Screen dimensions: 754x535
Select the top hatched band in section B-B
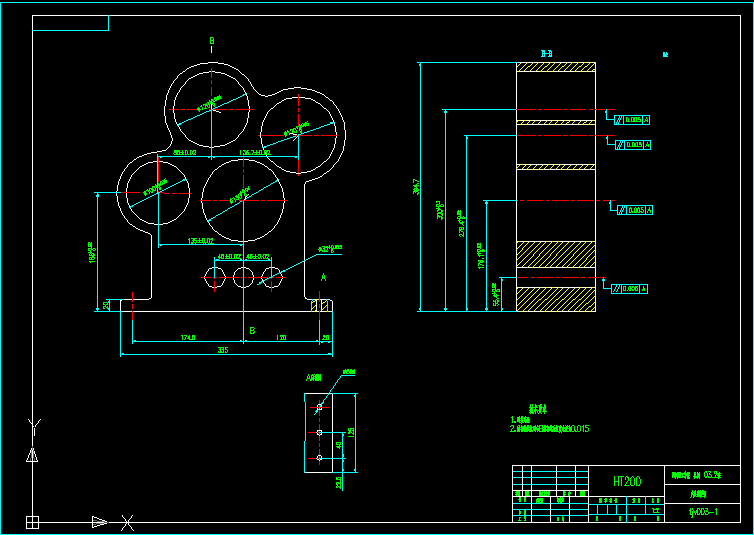555,67
